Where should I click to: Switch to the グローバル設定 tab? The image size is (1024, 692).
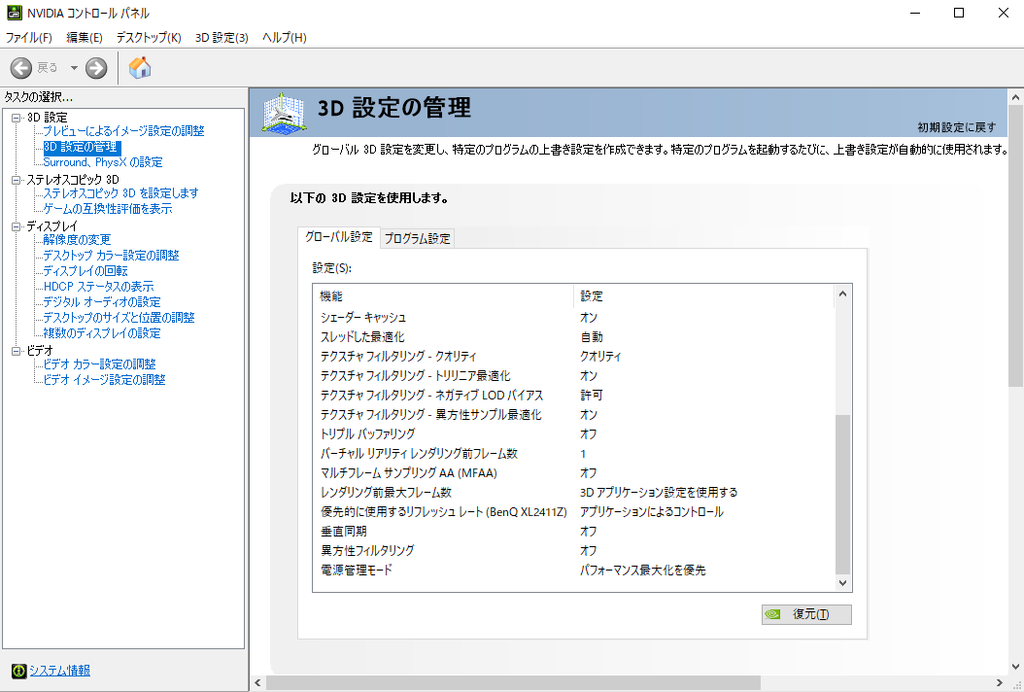[338, 237]
